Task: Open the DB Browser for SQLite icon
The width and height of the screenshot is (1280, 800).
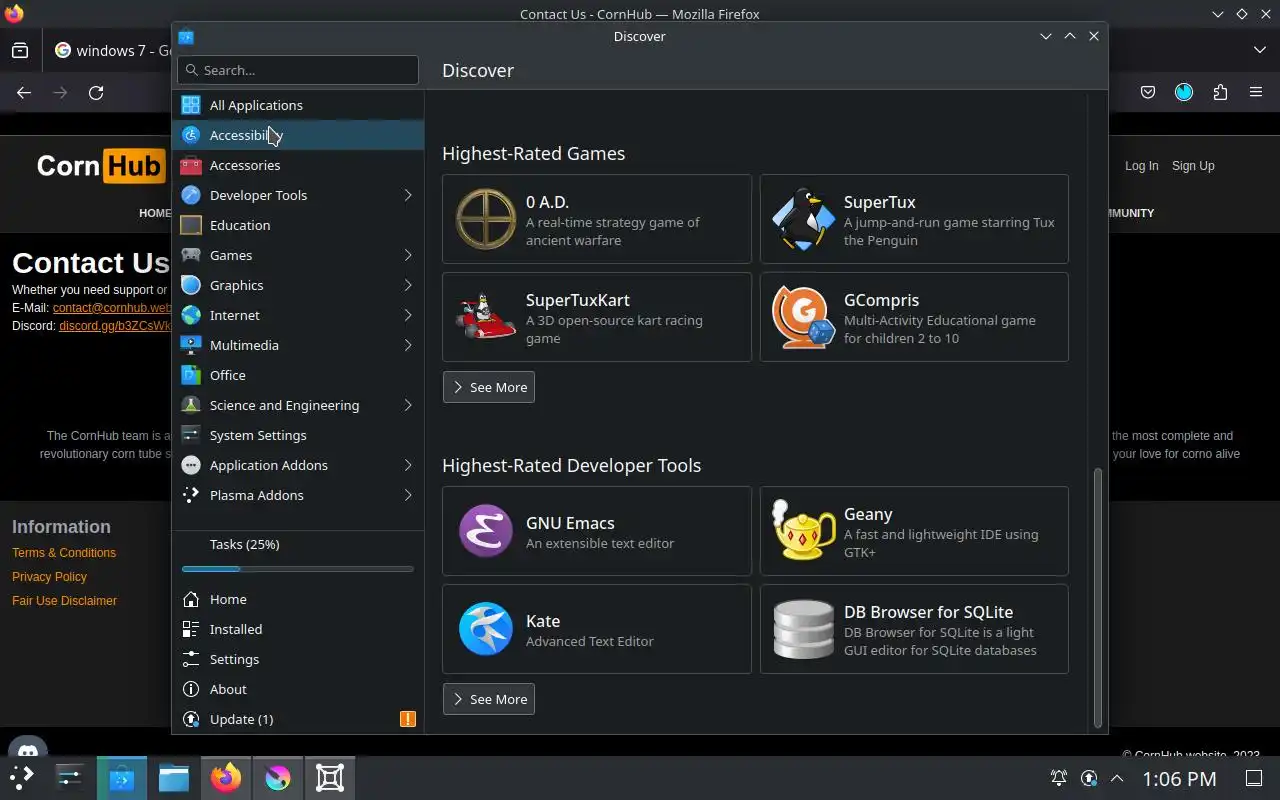Action: coord(803,629)
